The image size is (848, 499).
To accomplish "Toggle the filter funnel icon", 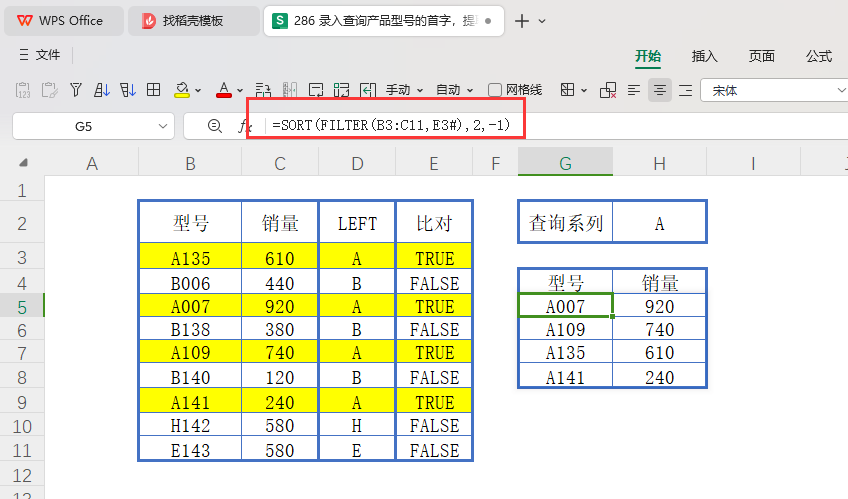I will click(76, 90).
